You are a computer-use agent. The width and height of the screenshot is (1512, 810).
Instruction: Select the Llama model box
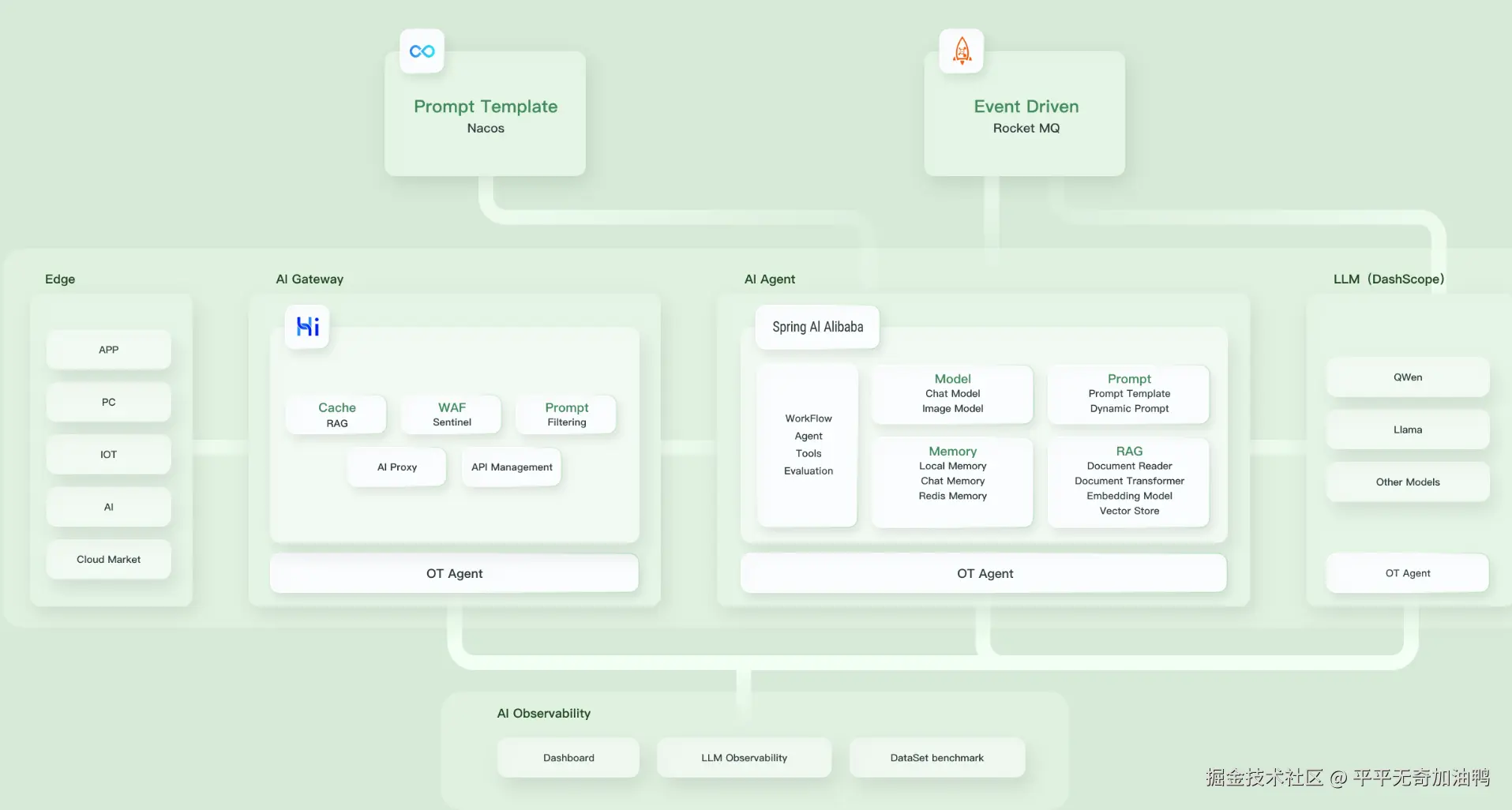[1408, 429]
